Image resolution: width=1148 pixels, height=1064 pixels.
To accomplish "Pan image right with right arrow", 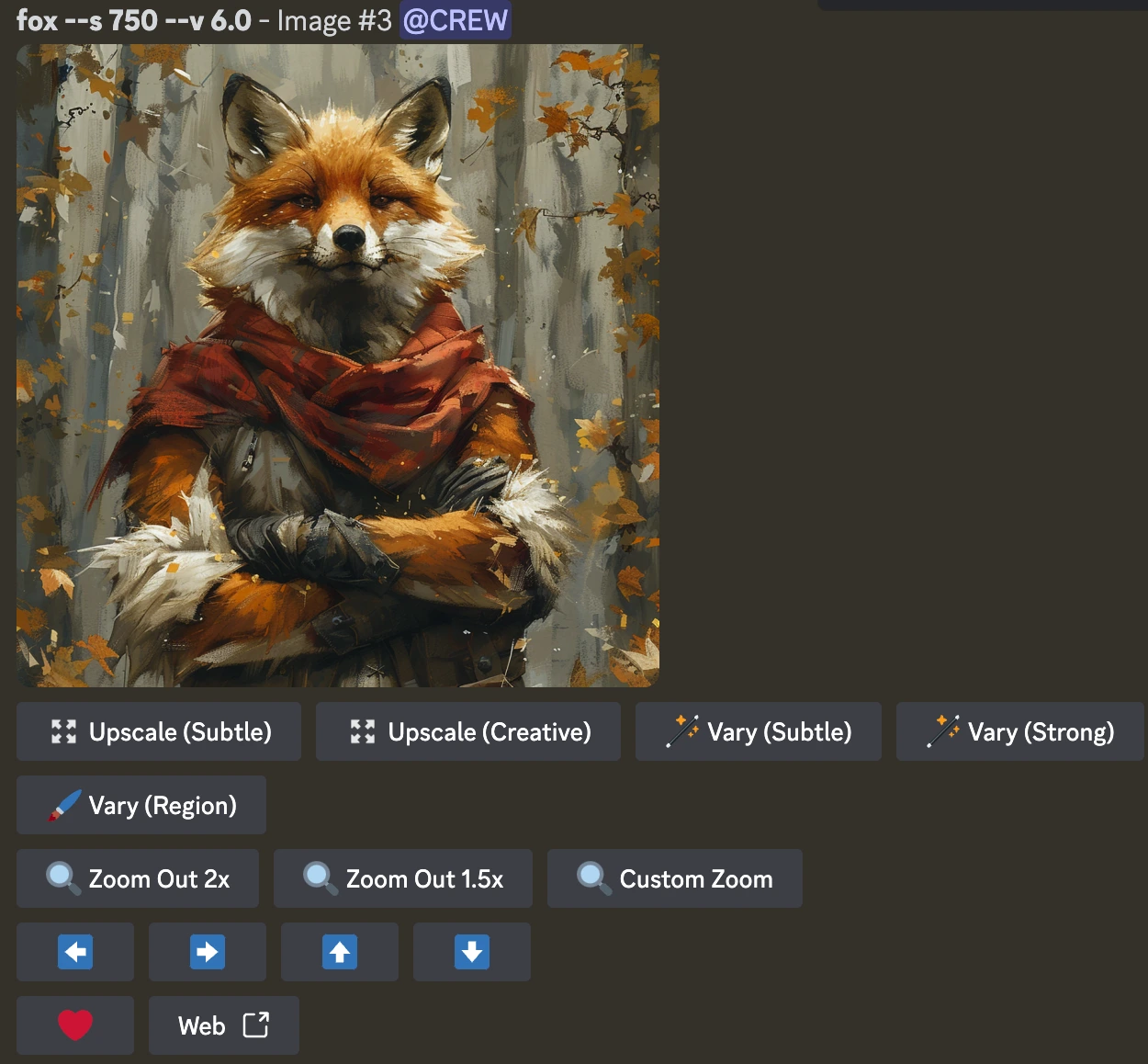I will tap(208, 952).
